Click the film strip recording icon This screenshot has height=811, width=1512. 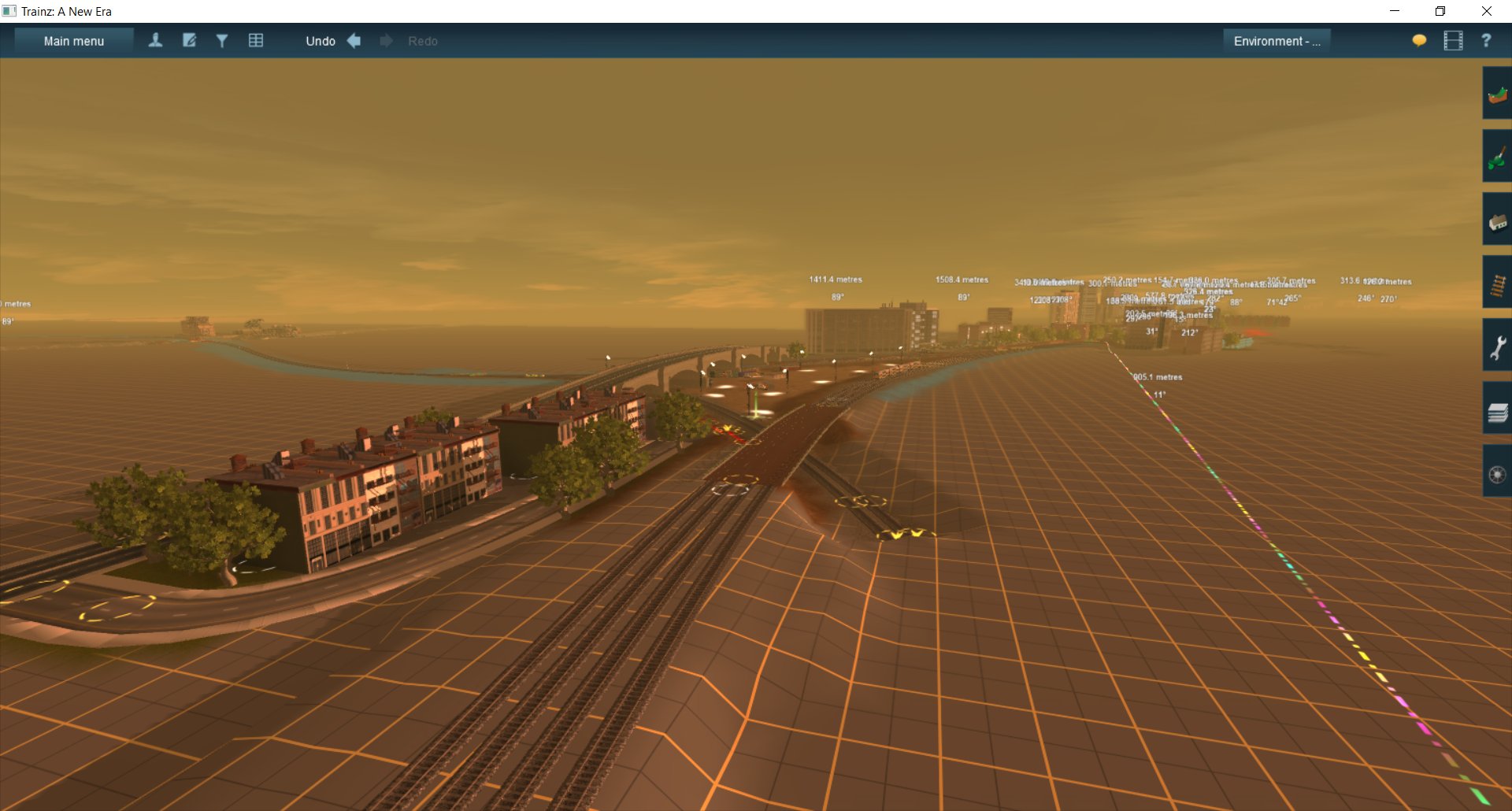(1453, 40)
